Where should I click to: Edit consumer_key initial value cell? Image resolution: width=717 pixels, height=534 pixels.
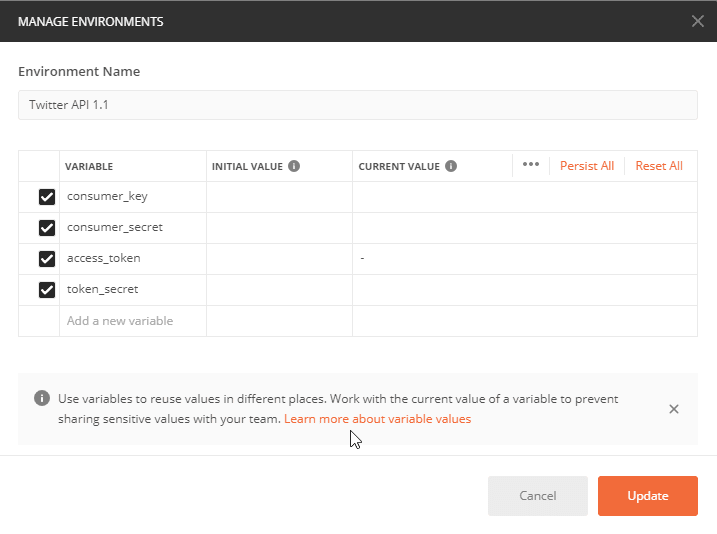pyautogui.click(x=279, y=197)
